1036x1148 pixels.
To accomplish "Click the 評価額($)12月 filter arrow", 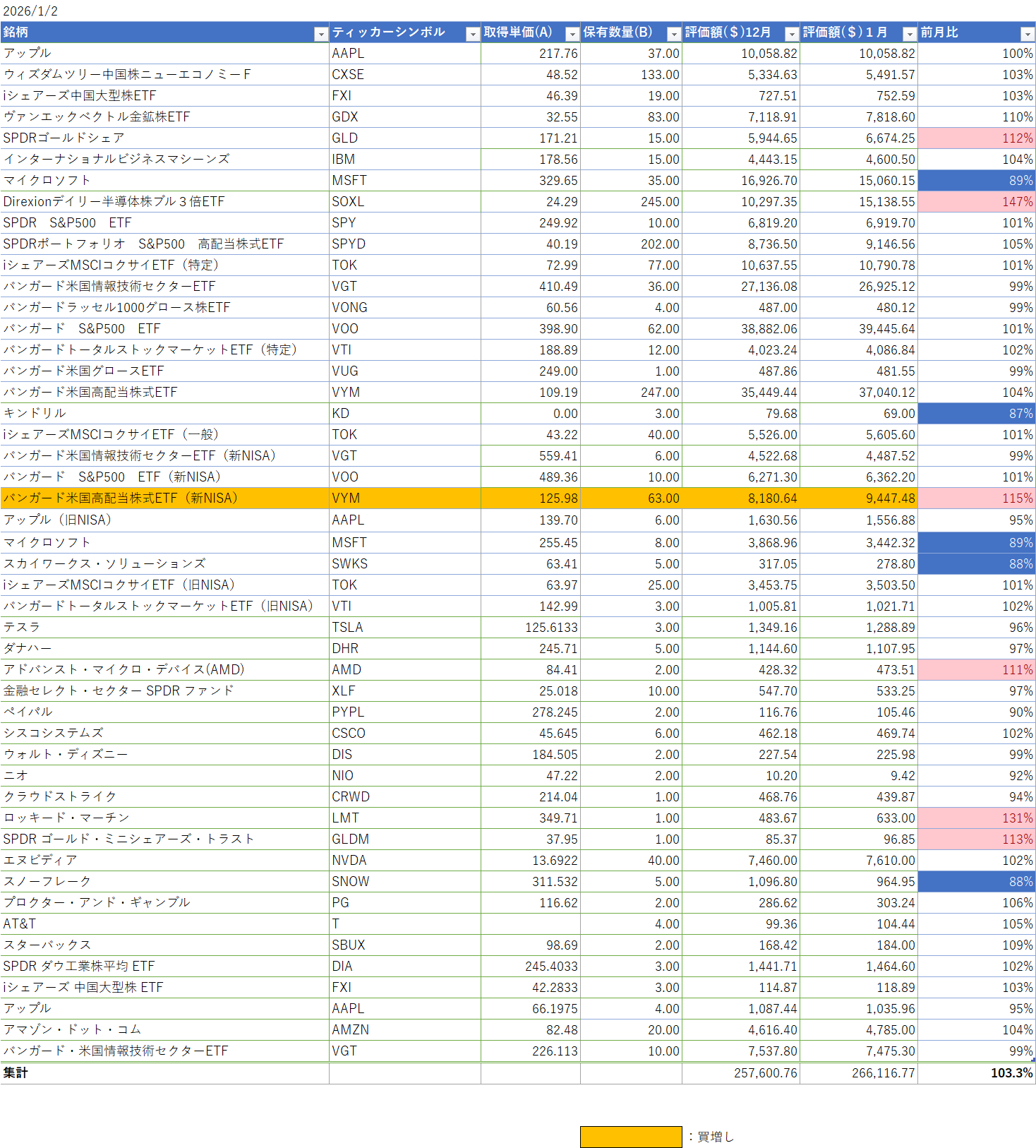I will pos(792,34).
